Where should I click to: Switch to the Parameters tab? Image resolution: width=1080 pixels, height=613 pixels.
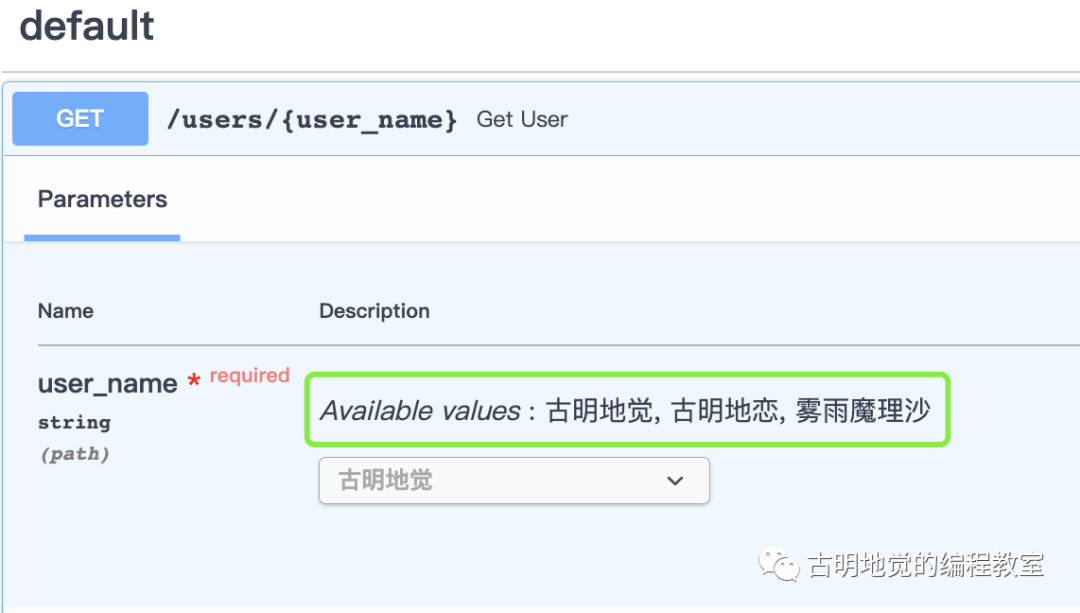[102, 199]
